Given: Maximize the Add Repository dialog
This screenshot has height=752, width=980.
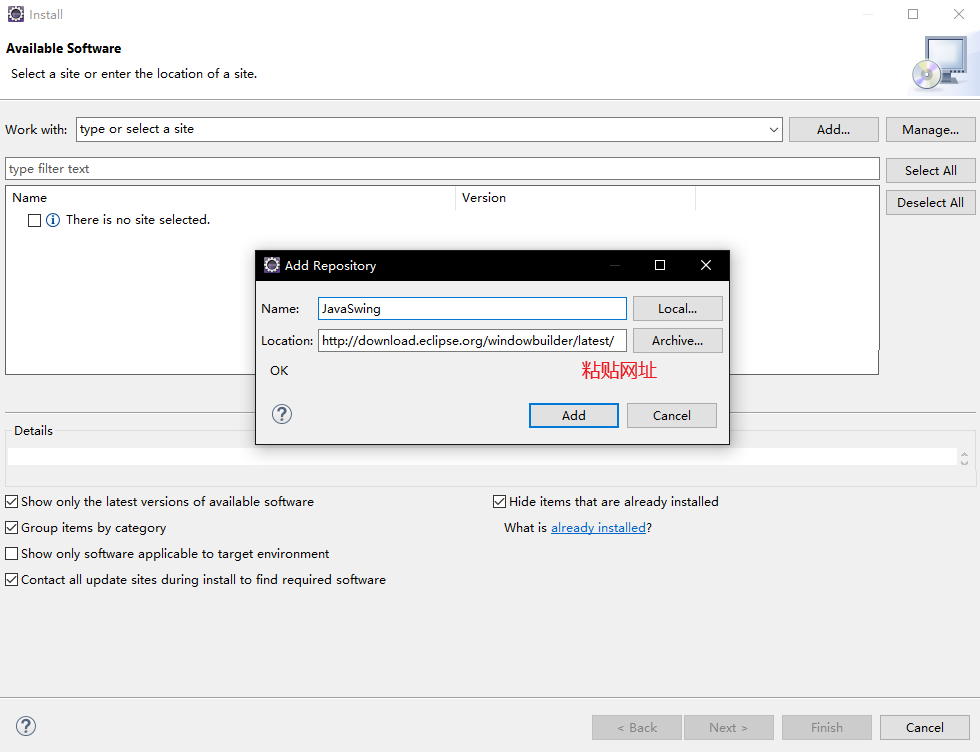Looking at the screenshot, I should [x=659, y=265].
